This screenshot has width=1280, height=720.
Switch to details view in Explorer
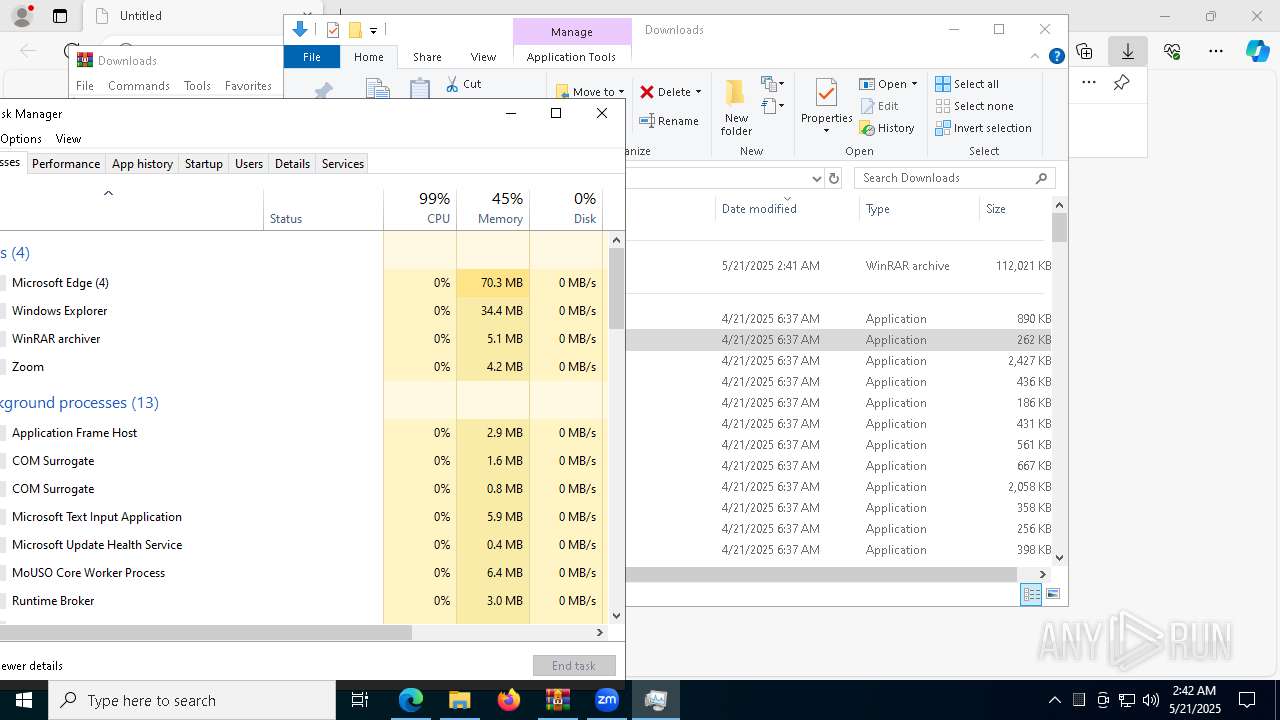click(x=1031, y=594)
